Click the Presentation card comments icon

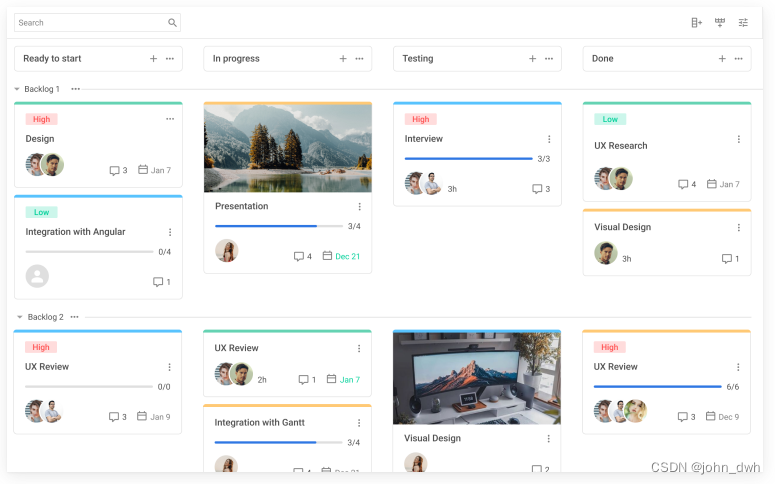(x=299, y=257)
